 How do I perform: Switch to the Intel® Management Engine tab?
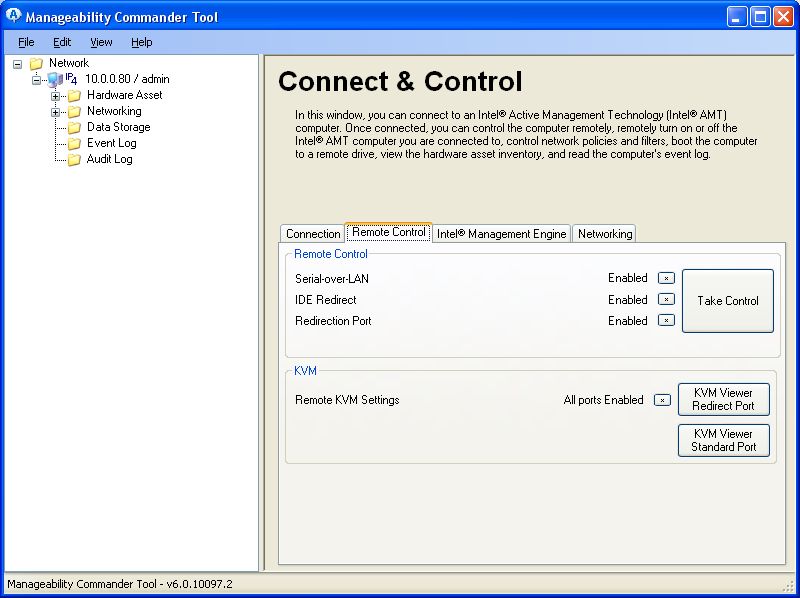coord(502,234)
